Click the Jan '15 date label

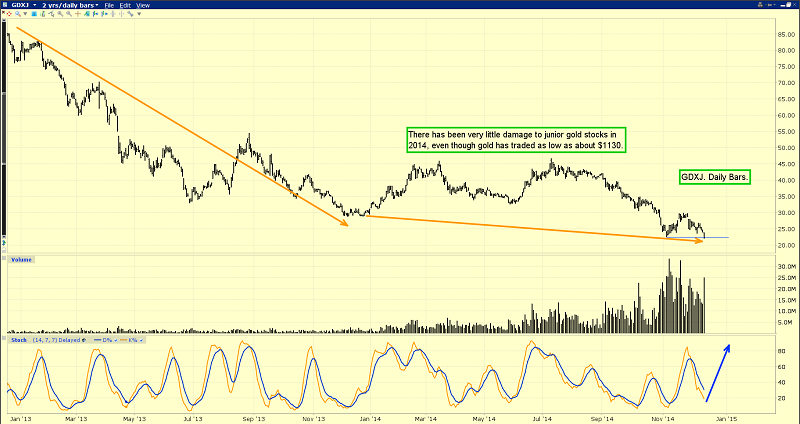click(x=726, y=419)
